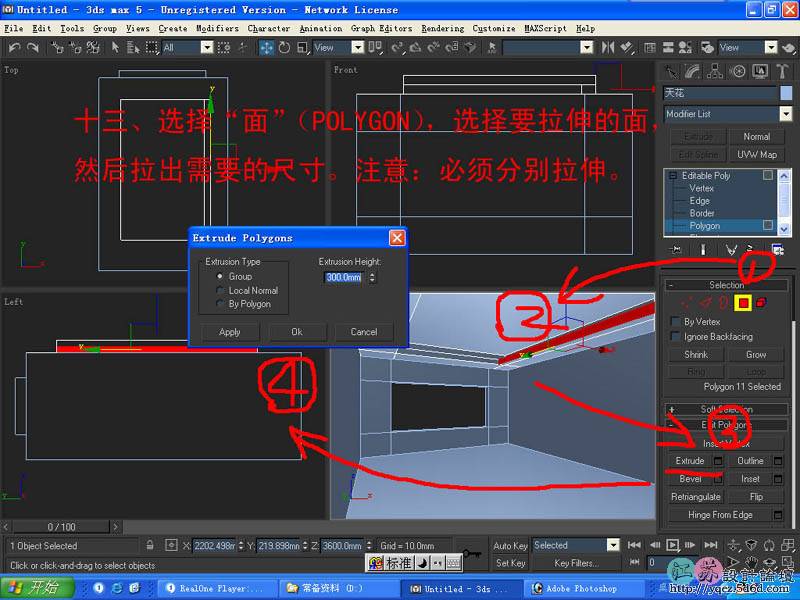Image resolution: width=800 pixels, height=600 pixels.
Task: Open the Create menu
Action: coord(172,29)
